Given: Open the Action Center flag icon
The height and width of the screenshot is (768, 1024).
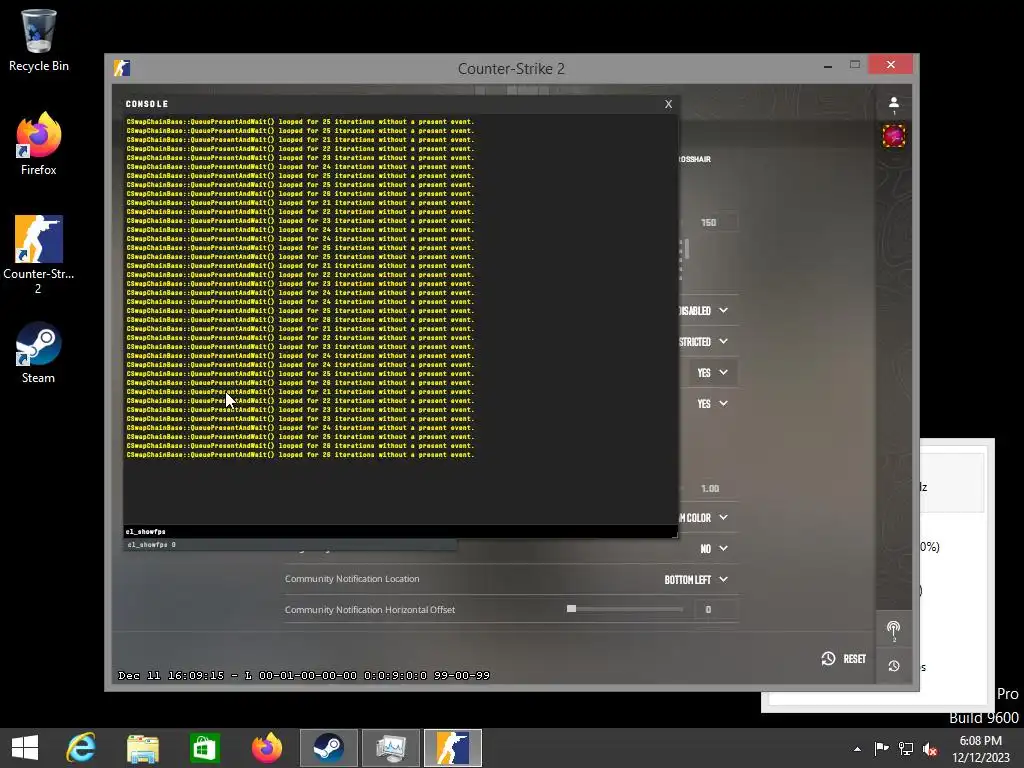Looking at the screenshot, I should tap(881, 748).
